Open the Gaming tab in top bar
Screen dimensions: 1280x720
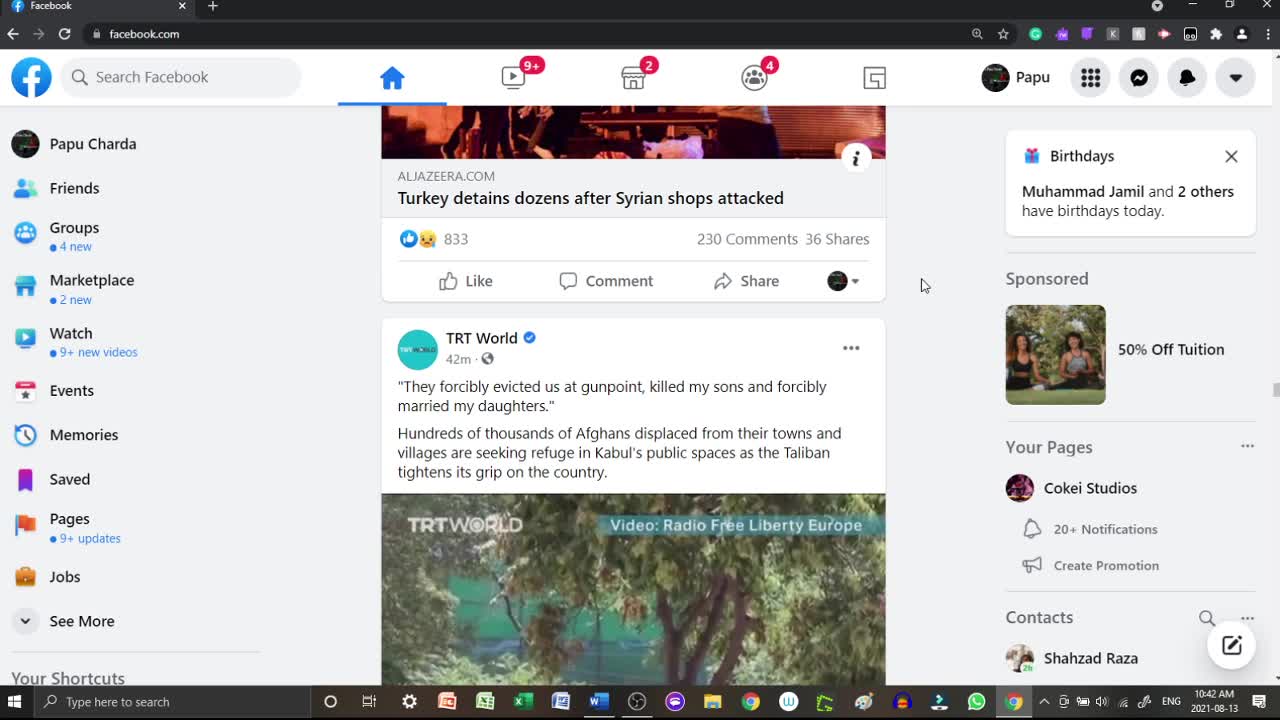[874, 78]
